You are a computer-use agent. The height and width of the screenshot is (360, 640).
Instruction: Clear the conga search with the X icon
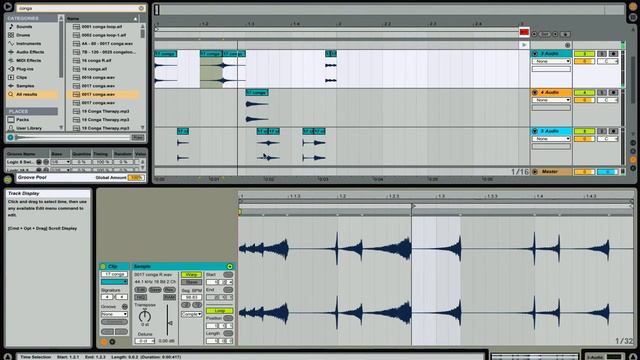click(141, 8)
